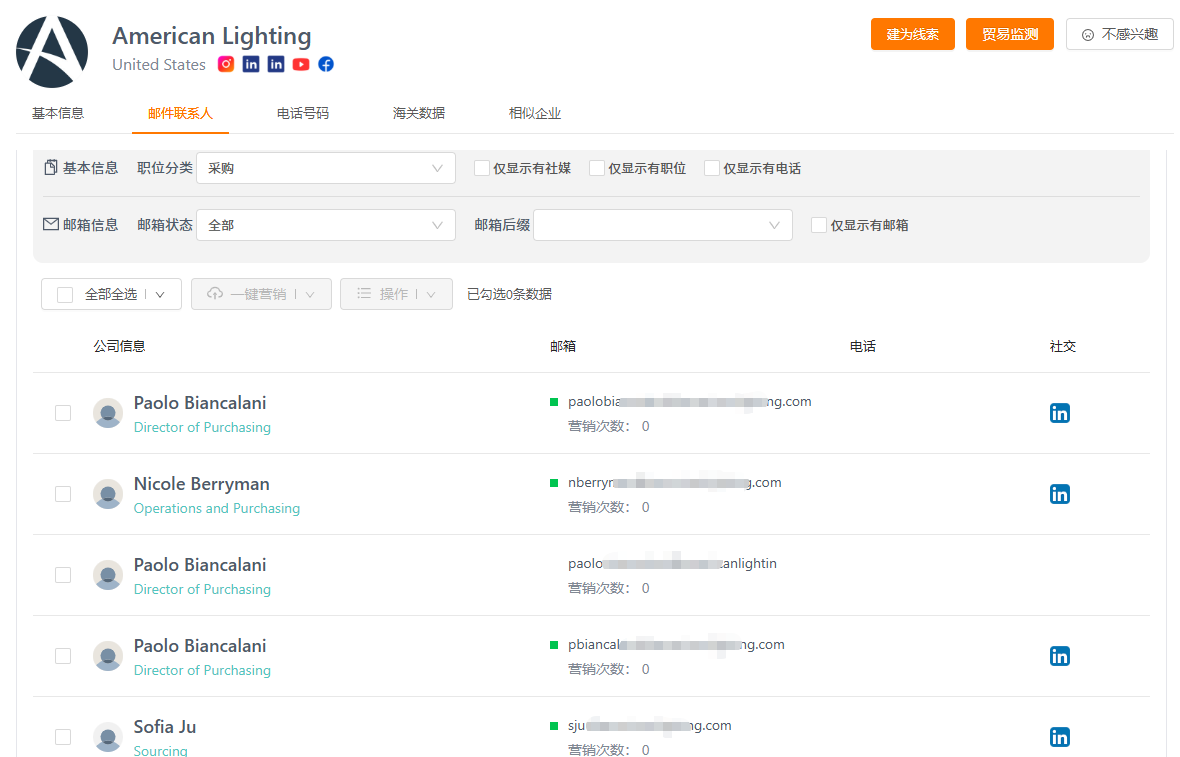The image size is (1180, 757).
Task: Open the second LinkedIn icon beside United States
Action: tap(276, 64)
